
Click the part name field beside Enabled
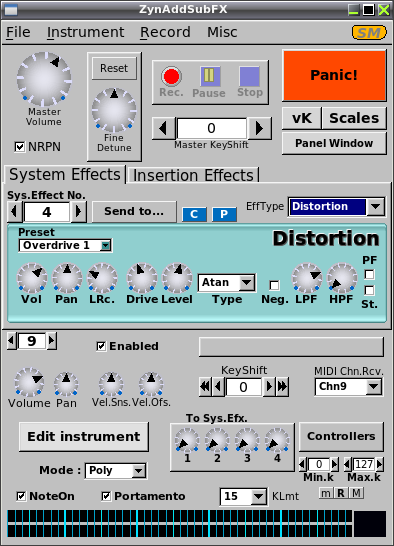(x=291, y=346)
